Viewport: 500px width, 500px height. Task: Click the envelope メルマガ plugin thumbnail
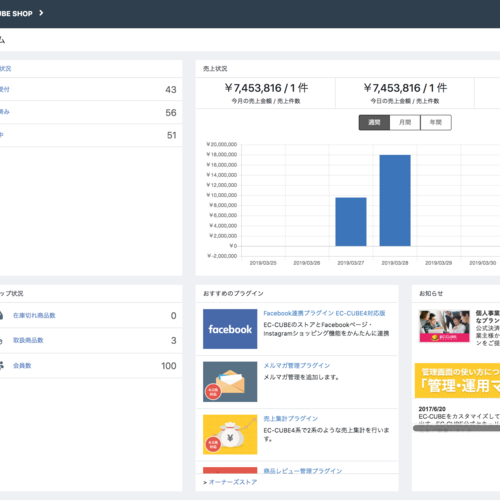coord(230,382)
